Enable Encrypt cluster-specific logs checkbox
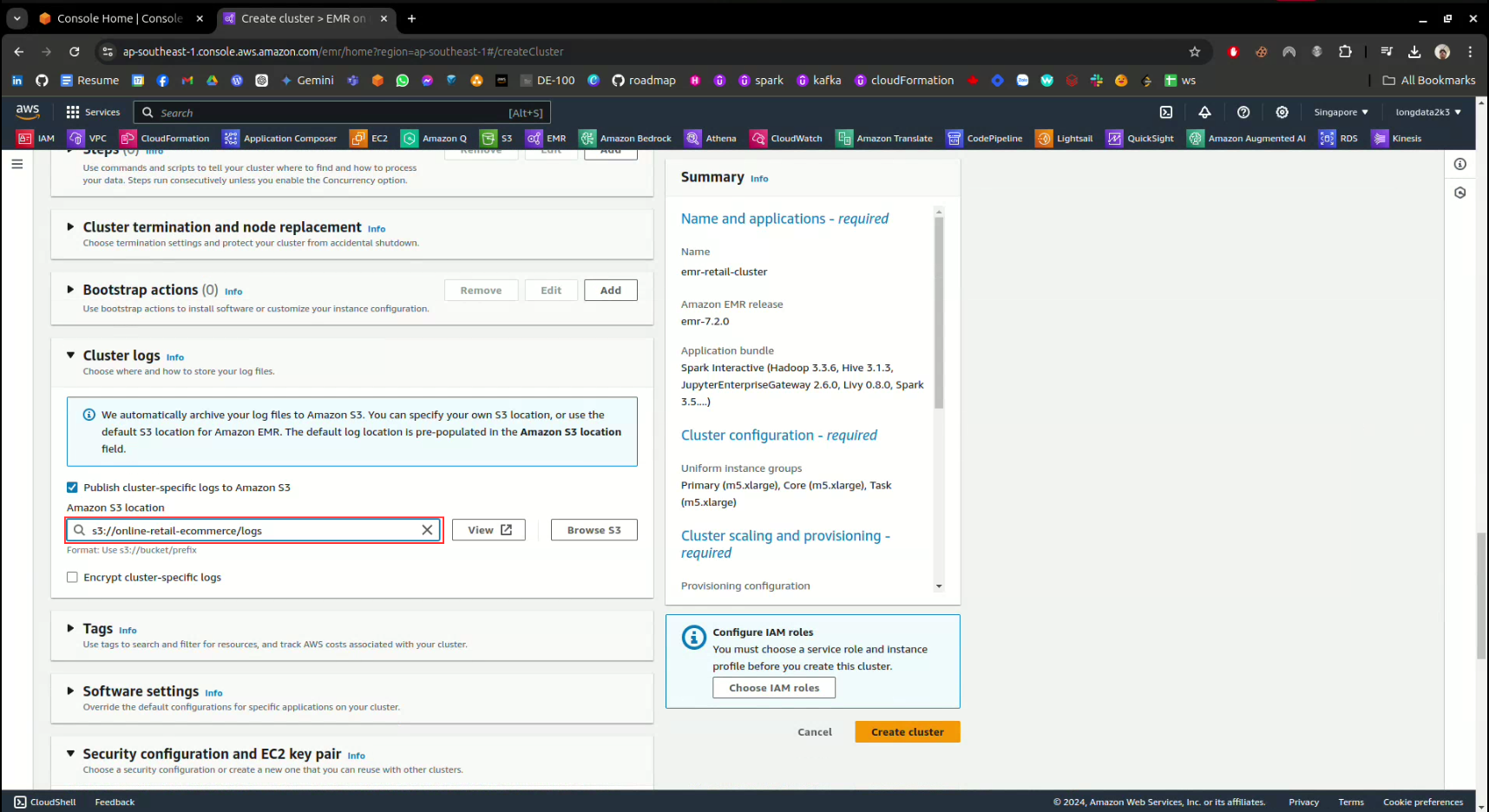Screen dimensions: 1489x812 coord(72,578)
